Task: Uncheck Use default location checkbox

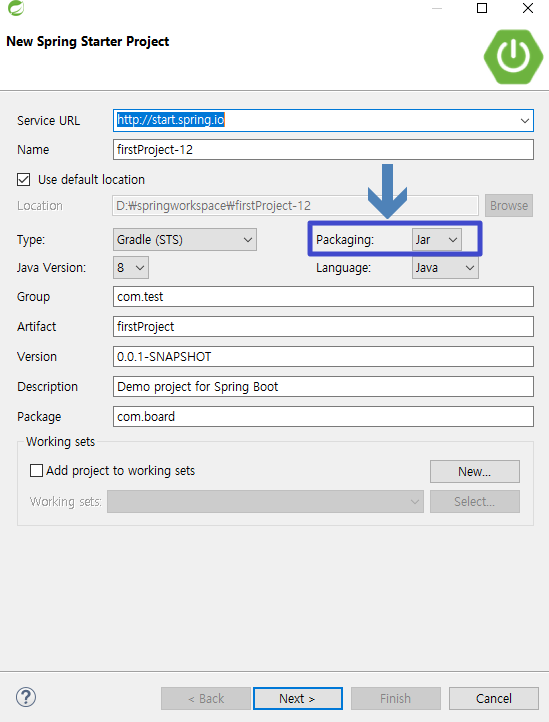Action: (23, 180)
